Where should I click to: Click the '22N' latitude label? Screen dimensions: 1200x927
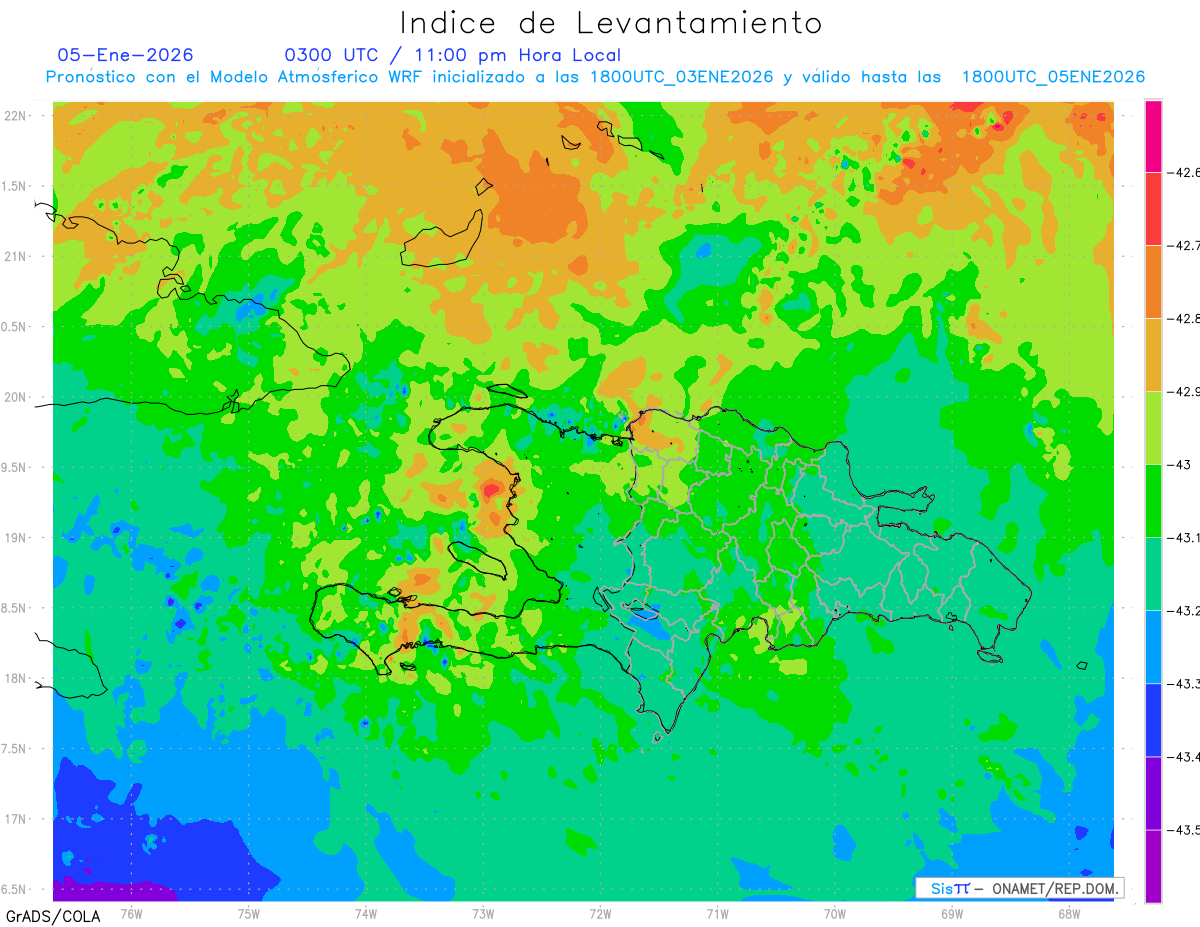click(15, 116)
